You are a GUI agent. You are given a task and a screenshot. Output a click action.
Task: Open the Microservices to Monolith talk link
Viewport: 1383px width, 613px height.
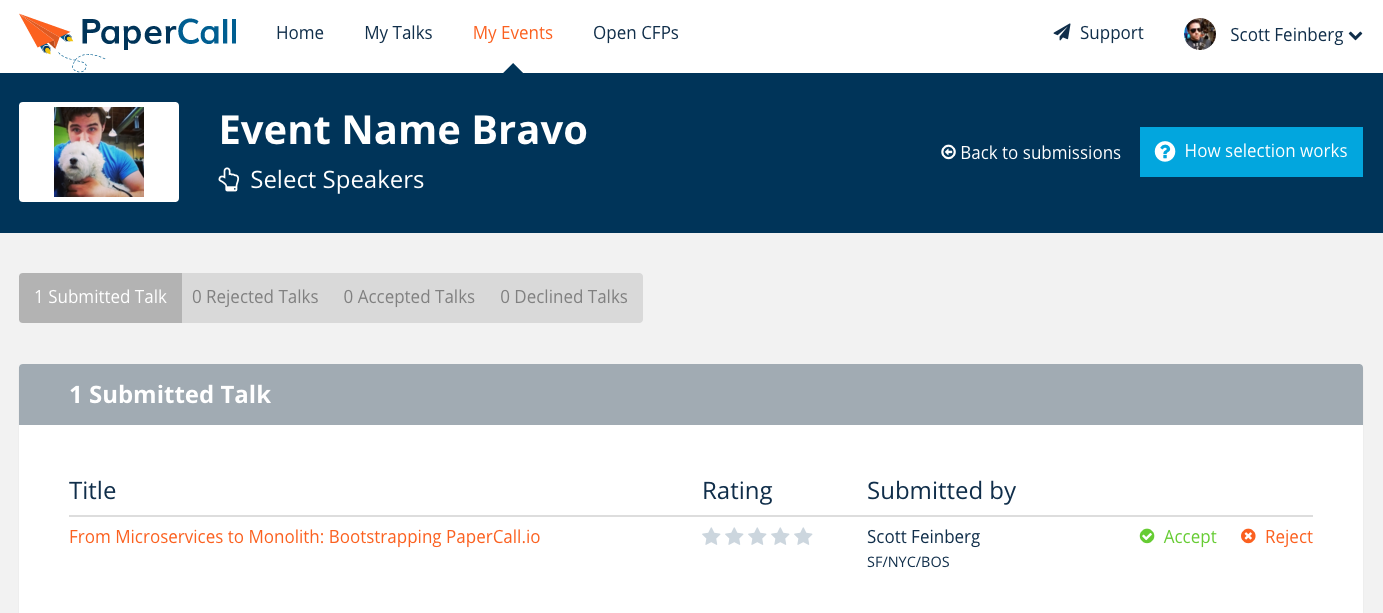click(304, 537)
